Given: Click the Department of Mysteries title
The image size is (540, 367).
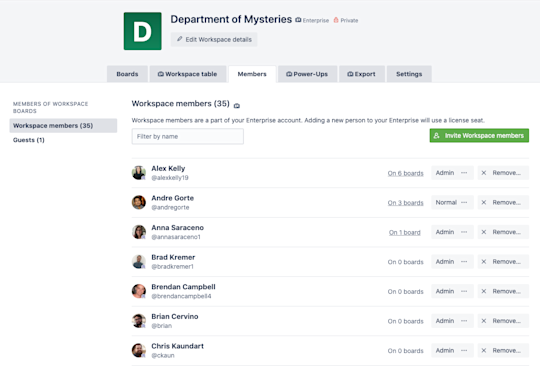Looking at the screenshot, I should 231,19.
